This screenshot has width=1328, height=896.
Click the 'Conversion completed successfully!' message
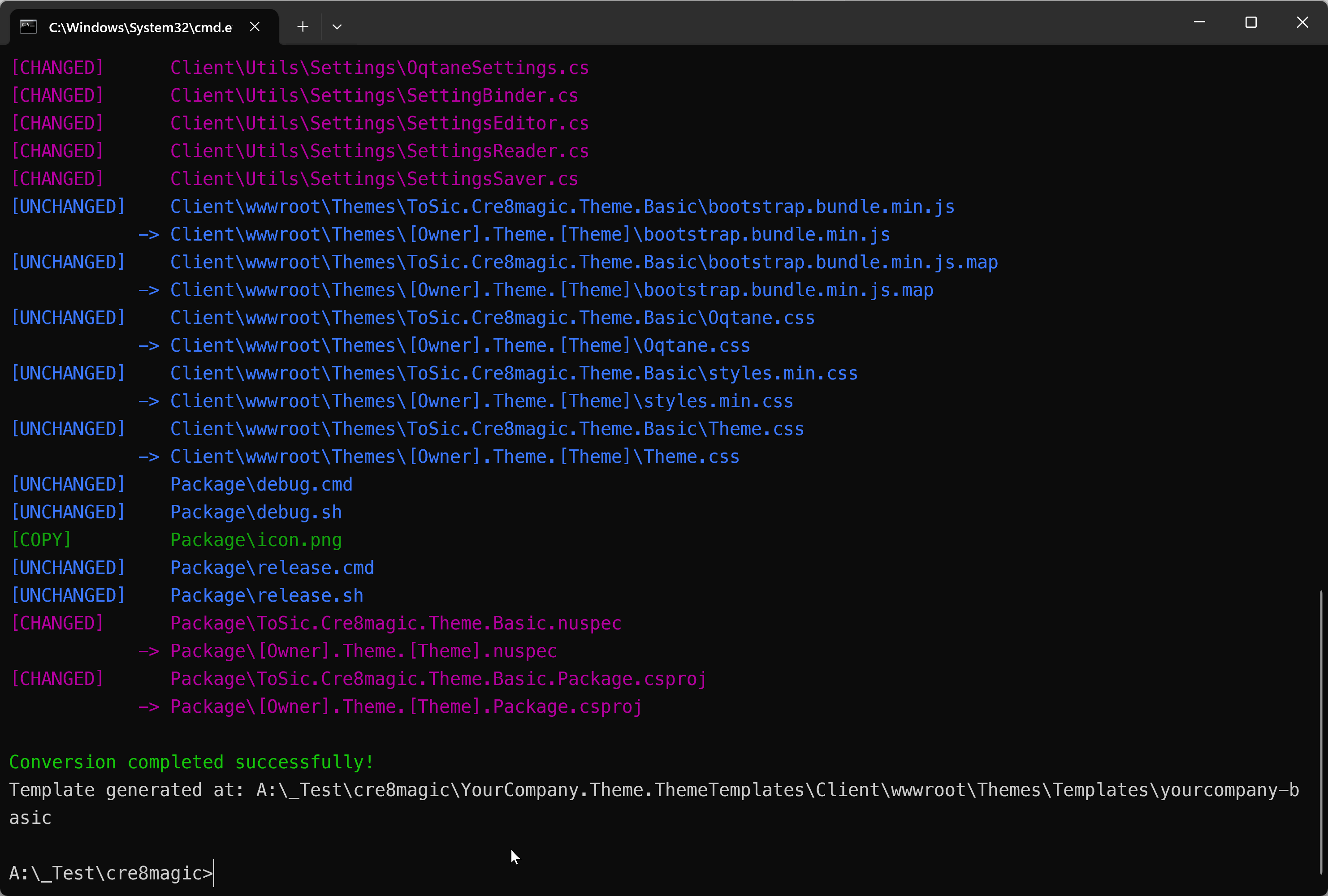click(191, 762)
